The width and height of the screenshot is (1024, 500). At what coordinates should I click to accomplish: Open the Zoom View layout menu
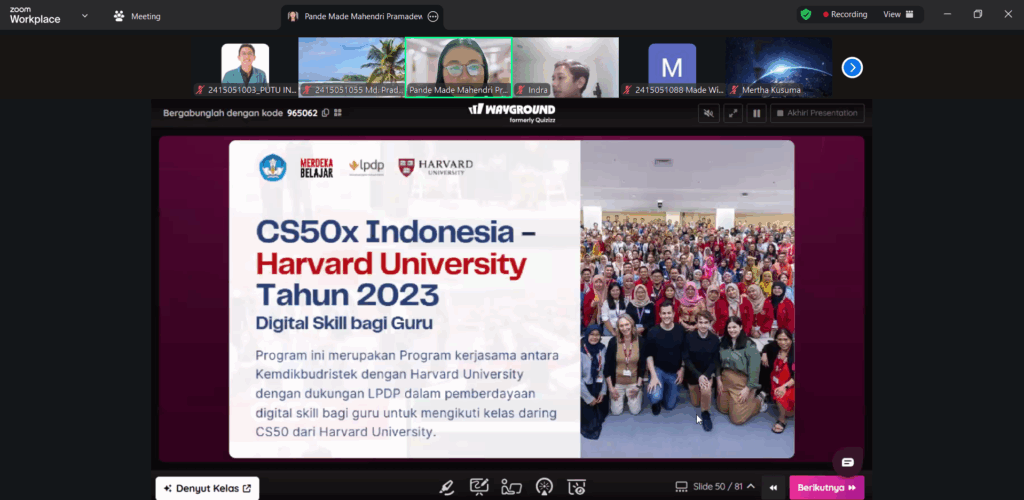897,15
